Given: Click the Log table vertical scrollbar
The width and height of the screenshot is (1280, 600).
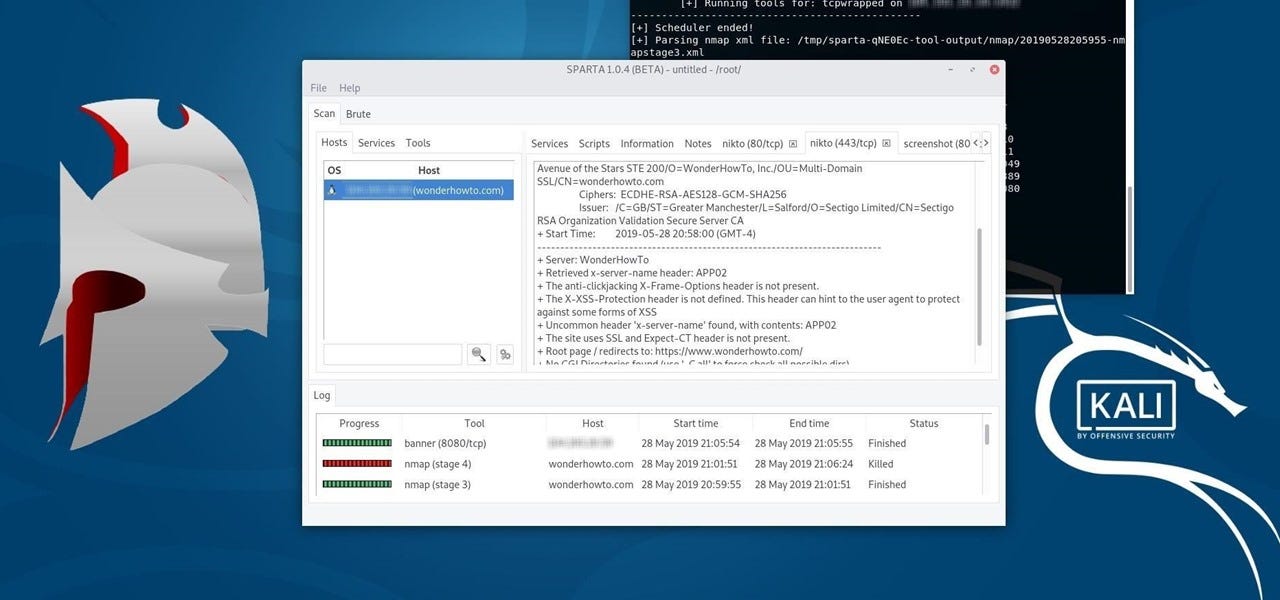Looking at the screenshot, I should 987,434.
